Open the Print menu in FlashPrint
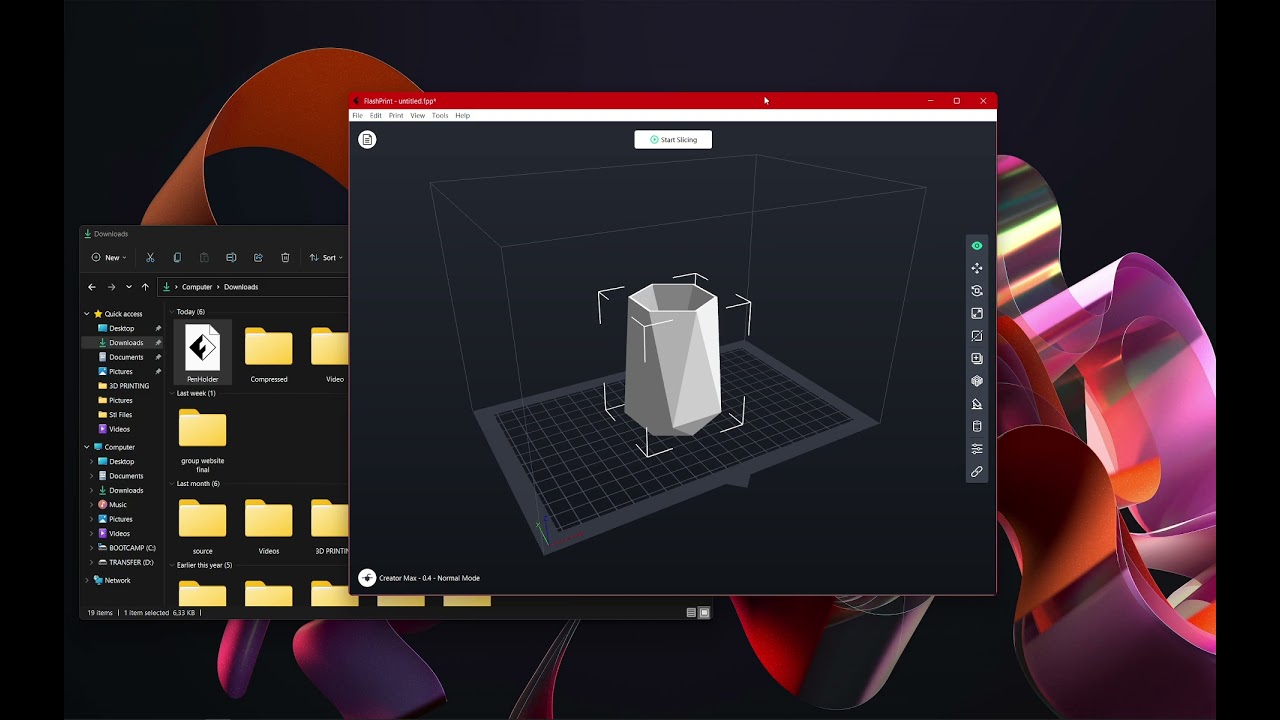 point(396,116)
